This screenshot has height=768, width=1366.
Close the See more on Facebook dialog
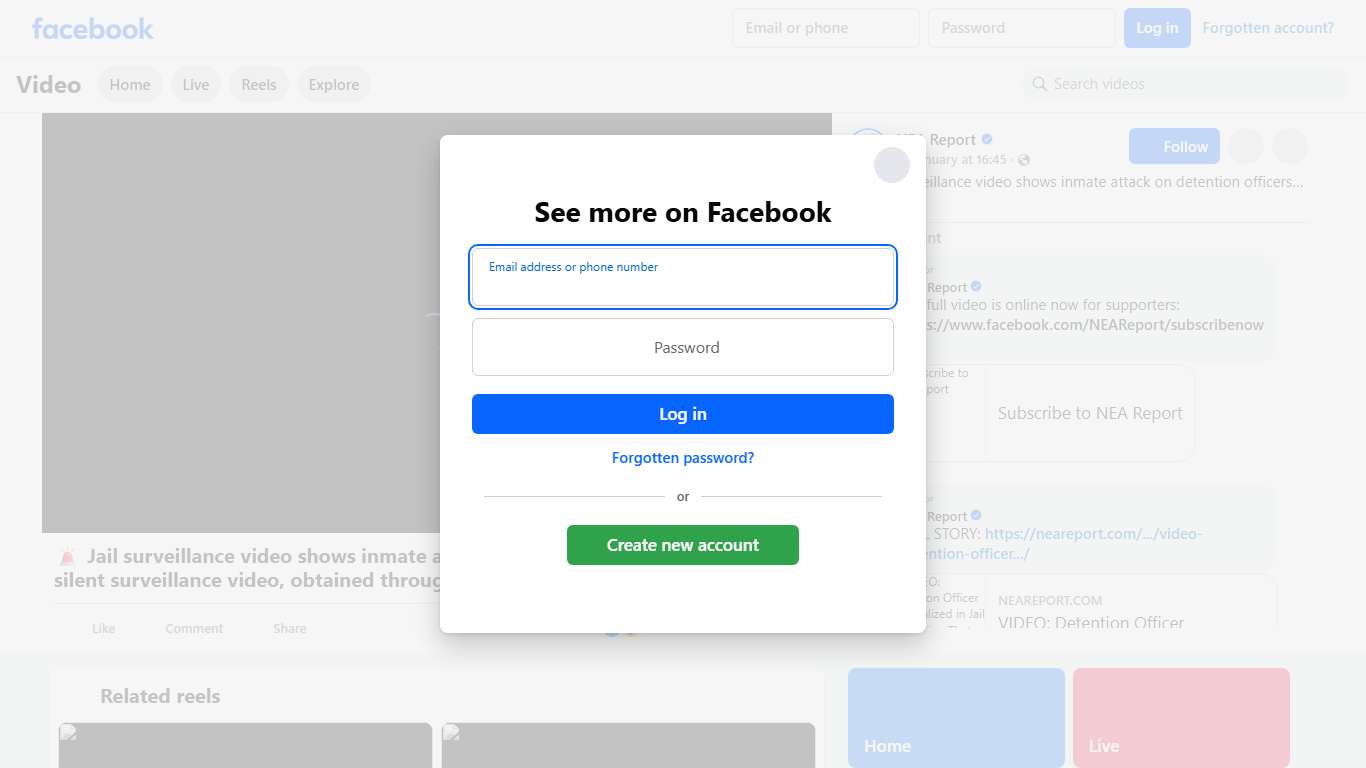click(x=891, y=165)
